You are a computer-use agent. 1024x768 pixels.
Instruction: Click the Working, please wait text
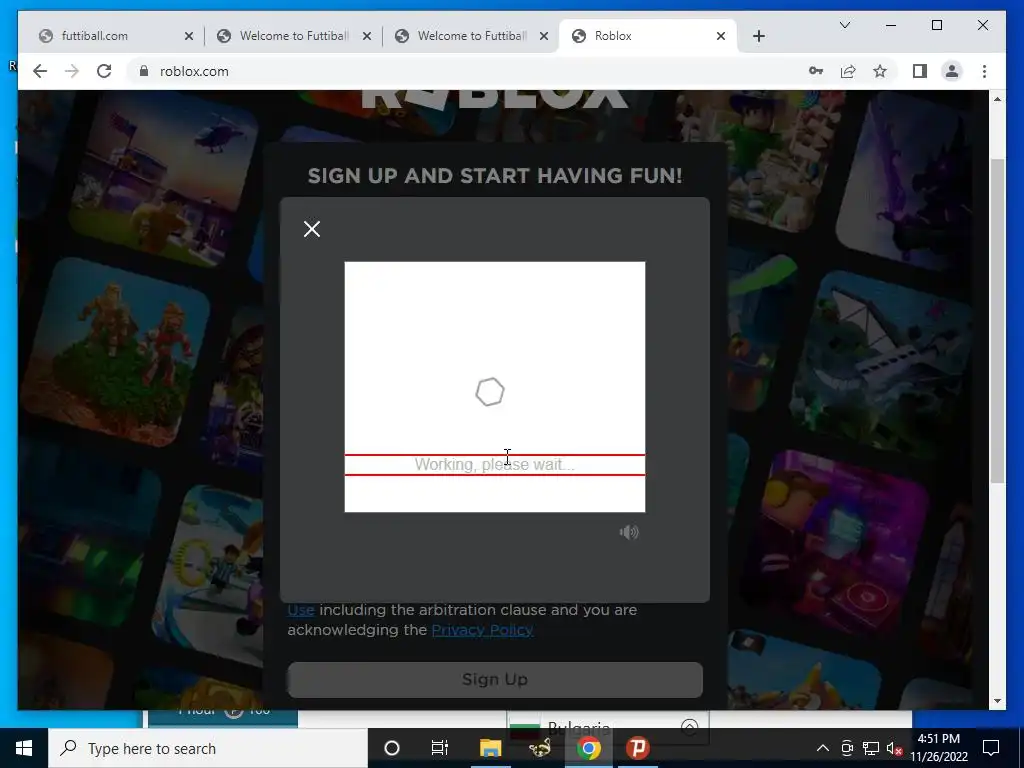pos(494,465)
